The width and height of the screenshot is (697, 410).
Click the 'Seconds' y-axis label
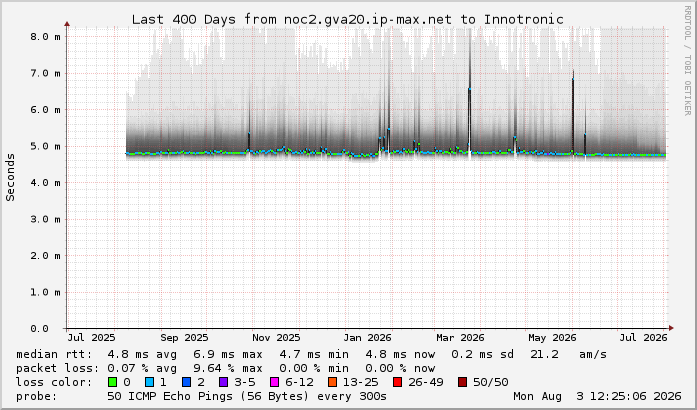tap(10, 177)
